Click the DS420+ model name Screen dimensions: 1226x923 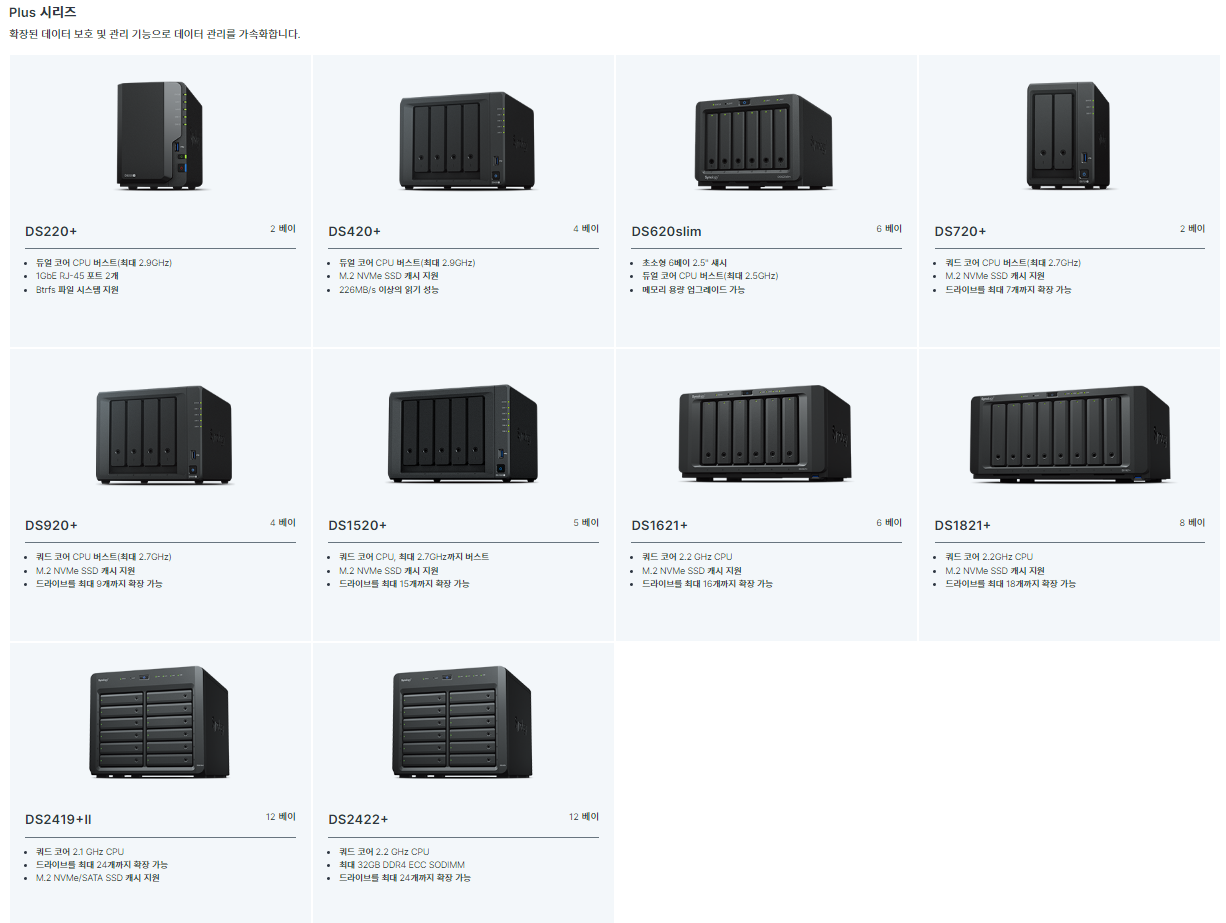355,231
